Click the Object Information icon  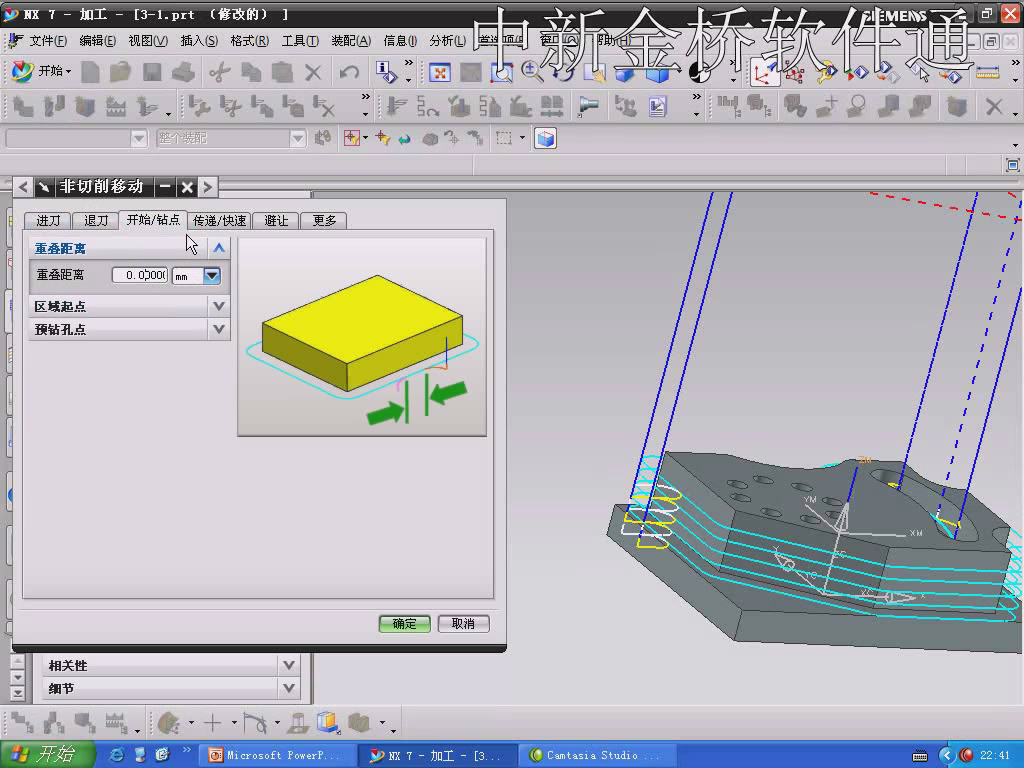pos(386,72)
